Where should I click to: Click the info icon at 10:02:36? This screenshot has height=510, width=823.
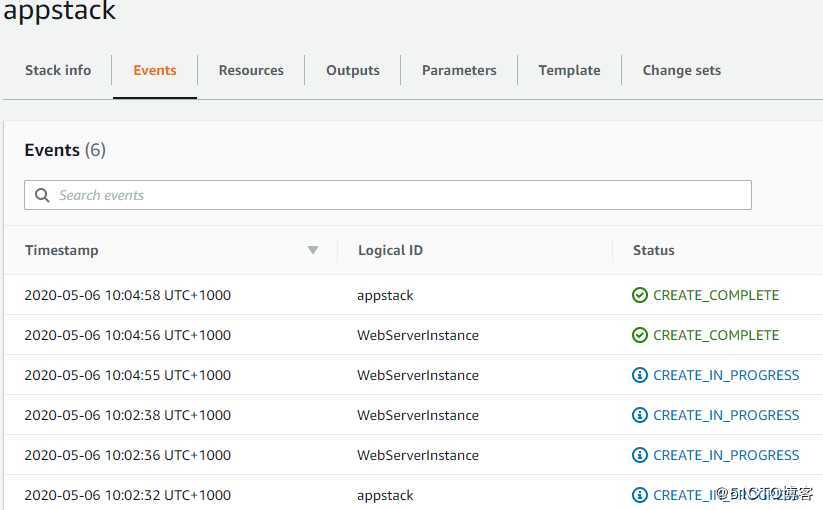click(640, 455)
